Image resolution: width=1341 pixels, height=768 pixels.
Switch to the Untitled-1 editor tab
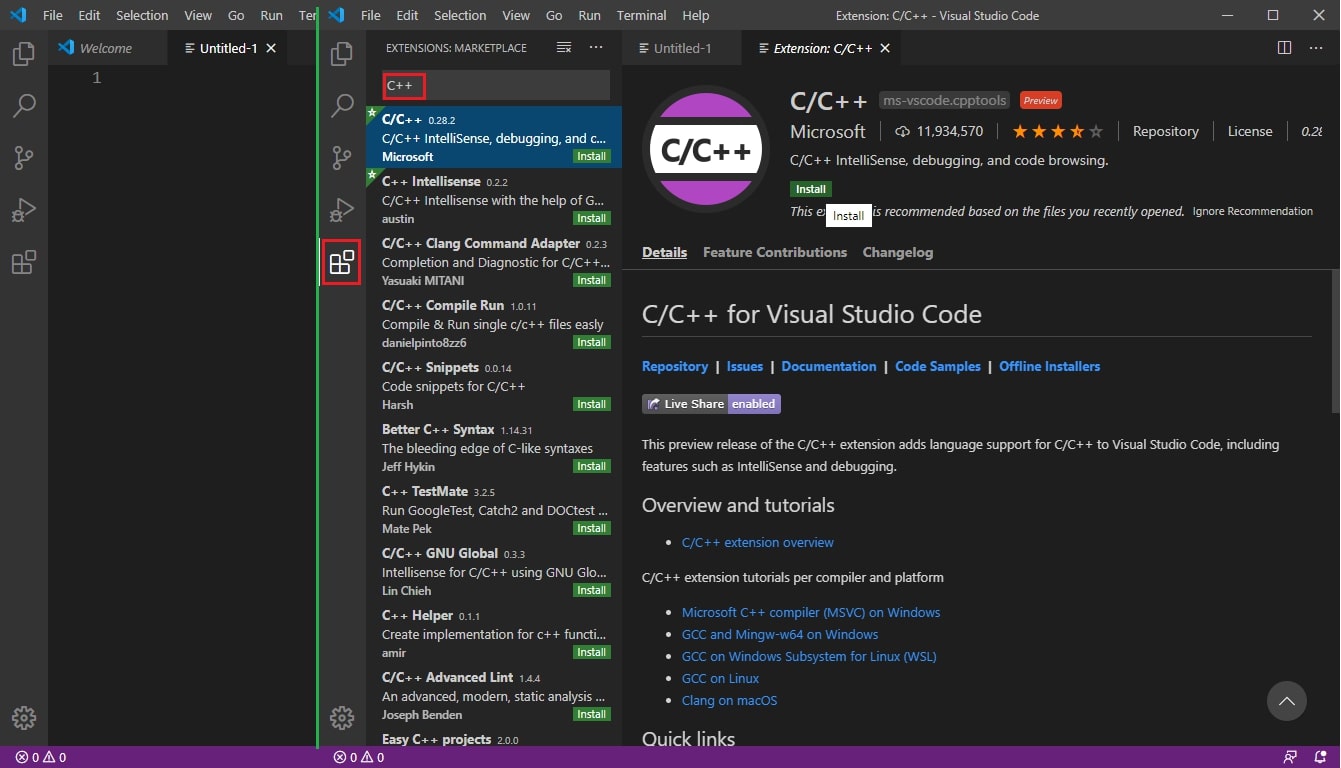click(681, 47)
